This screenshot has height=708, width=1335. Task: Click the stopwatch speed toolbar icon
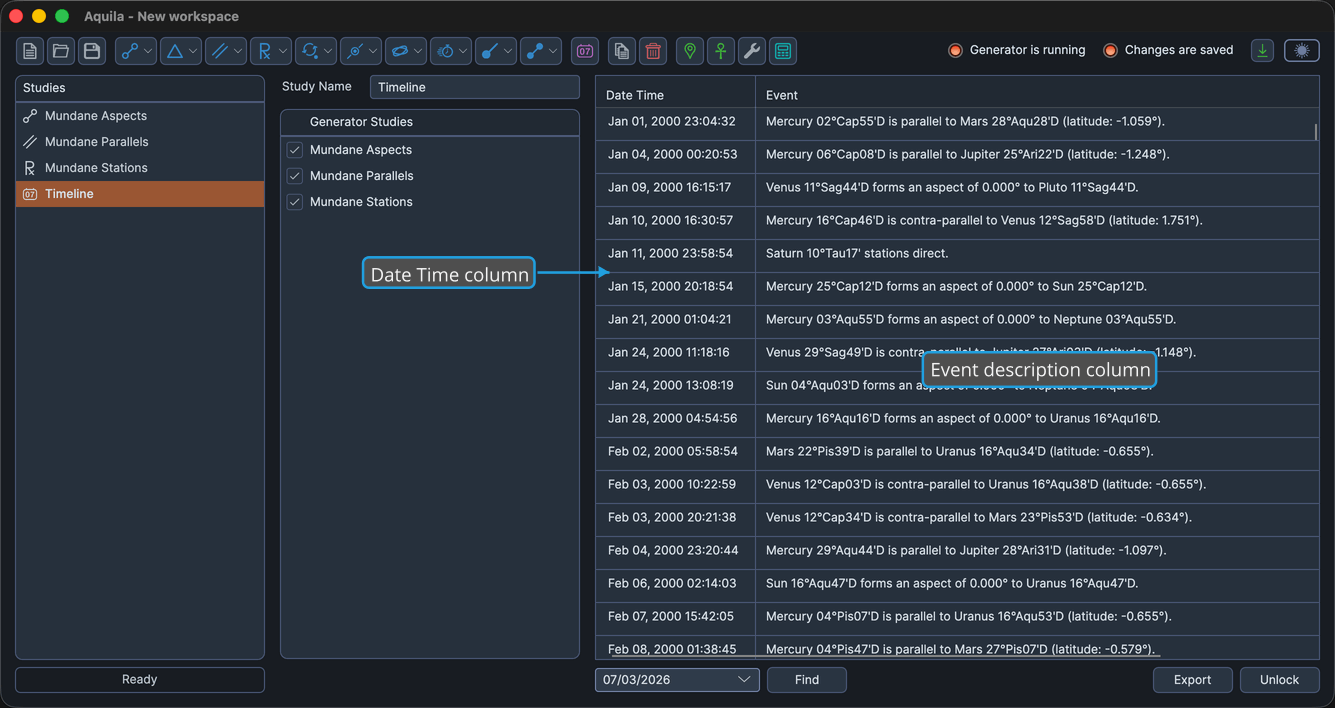(x=444, y=51)
